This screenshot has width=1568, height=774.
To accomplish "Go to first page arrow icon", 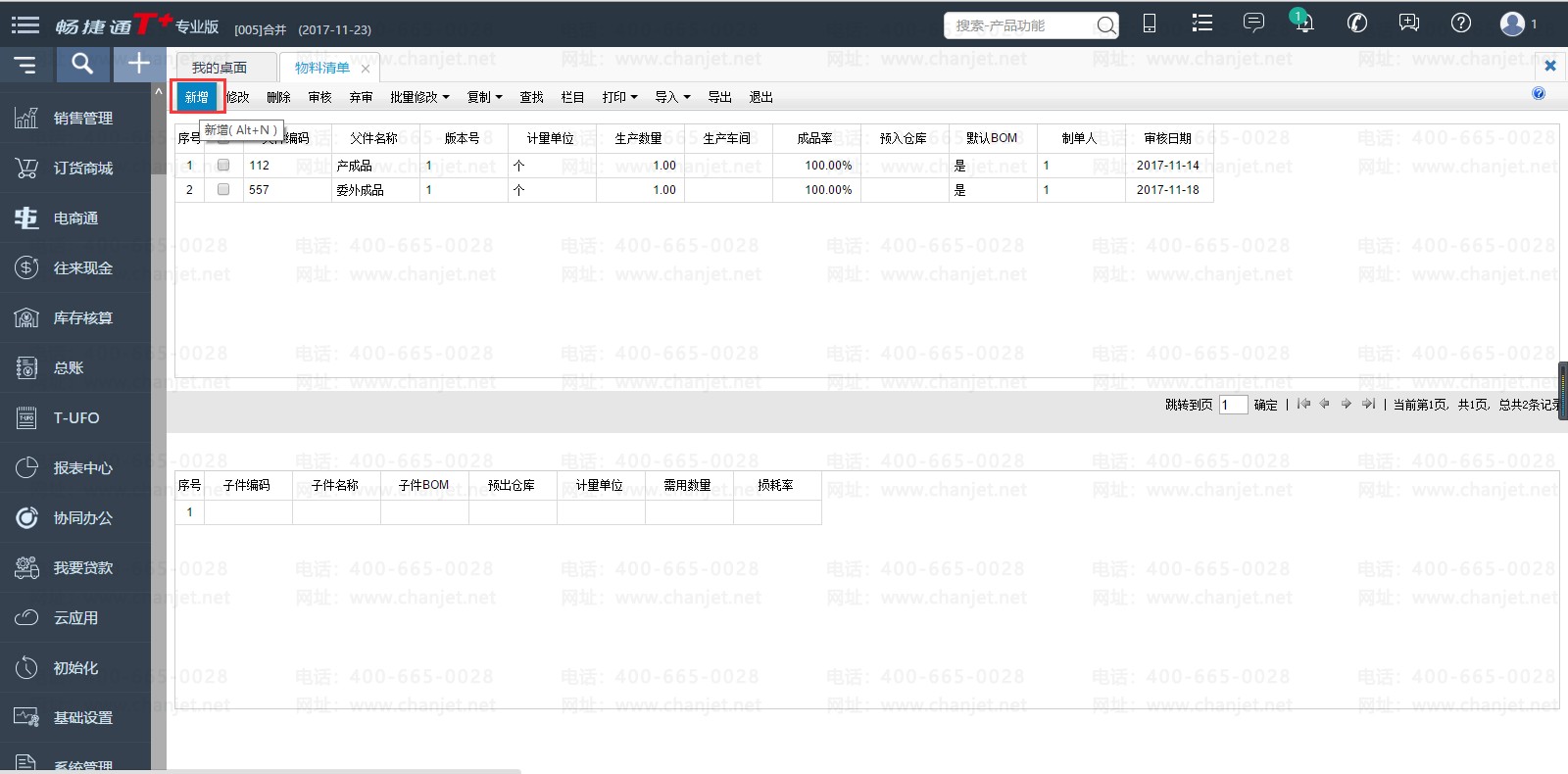I will [1303, 404].
